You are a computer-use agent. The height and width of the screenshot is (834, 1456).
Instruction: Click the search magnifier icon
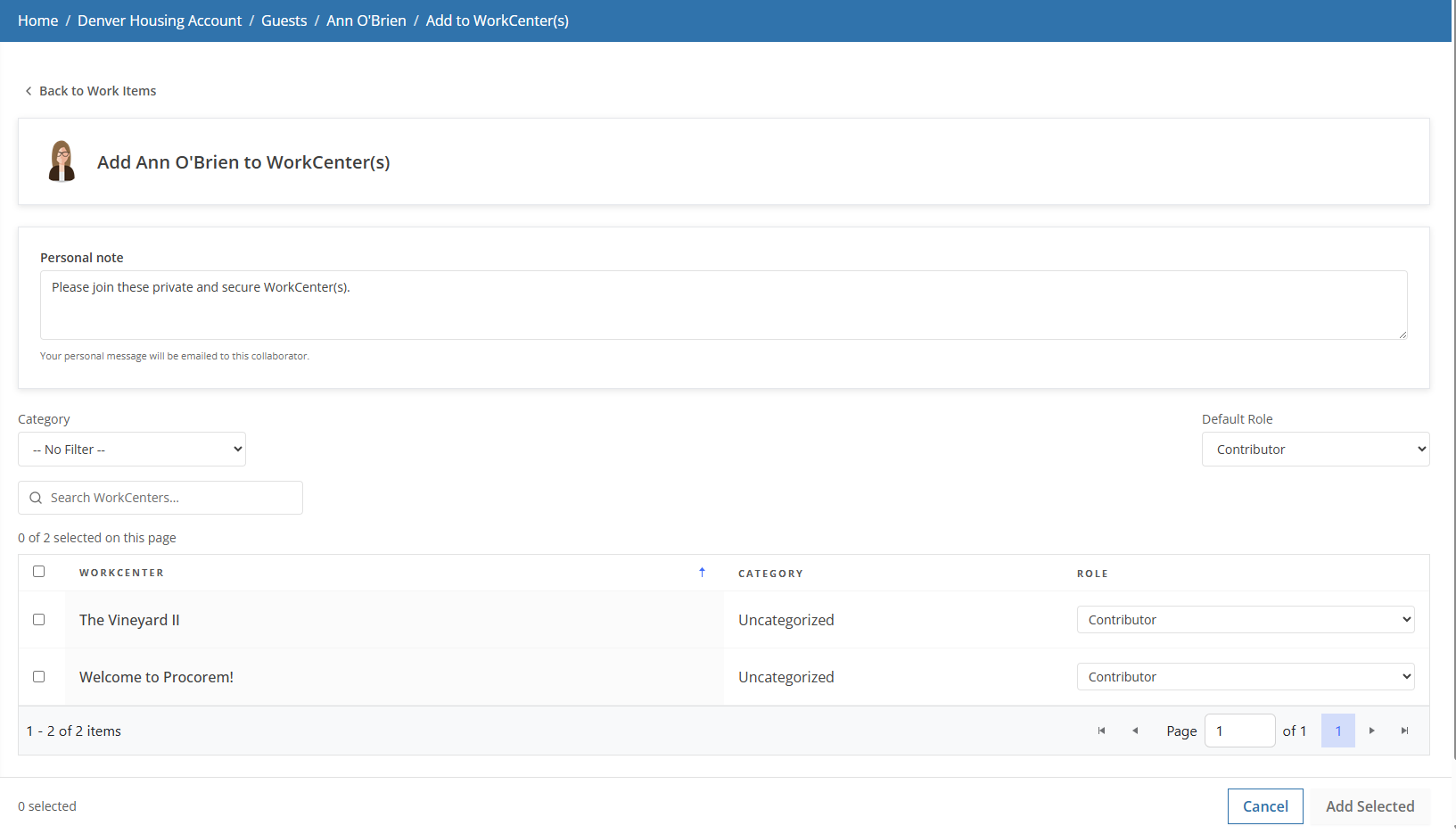pyautogui.click(x=36, y=498)
